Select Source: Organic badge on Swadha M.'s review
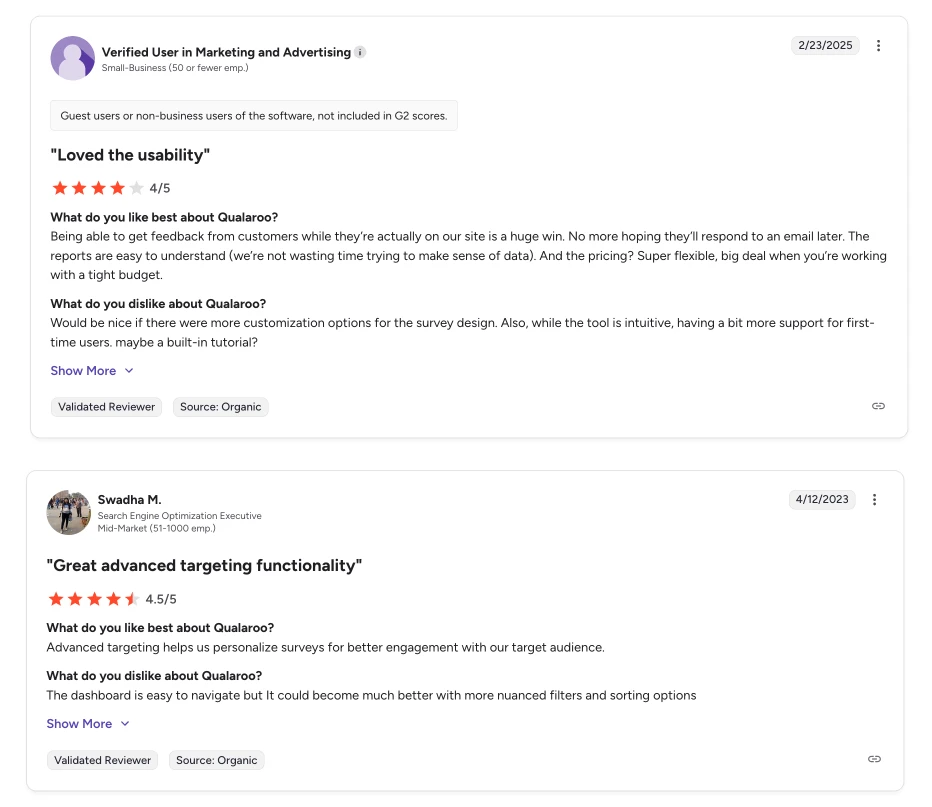Screen dimensions: 932x807 tap(216, 760)
